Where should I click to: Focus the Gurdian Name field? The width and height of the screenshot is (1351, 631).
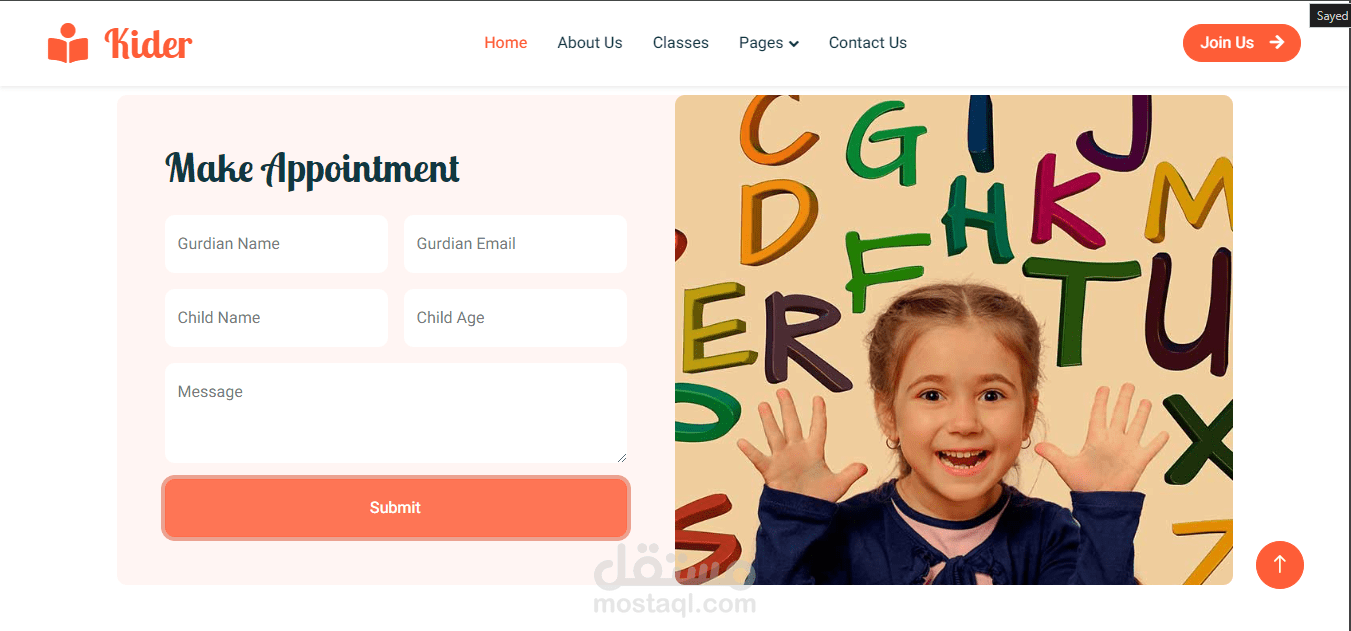(276, 244)
